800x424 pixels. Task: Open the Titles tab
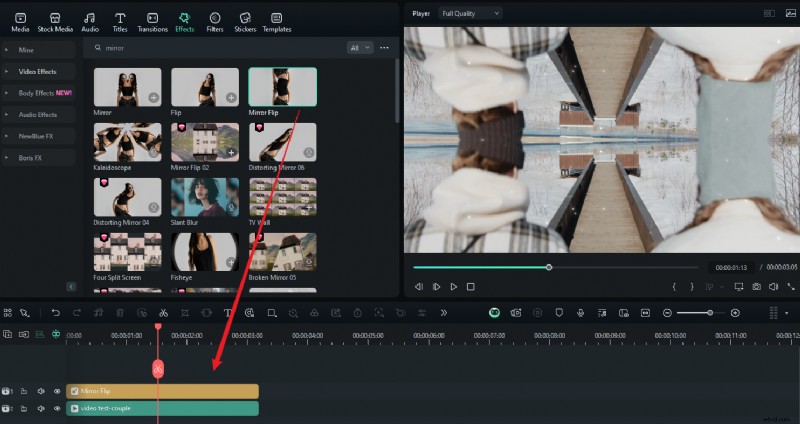[x=120, y=22]
